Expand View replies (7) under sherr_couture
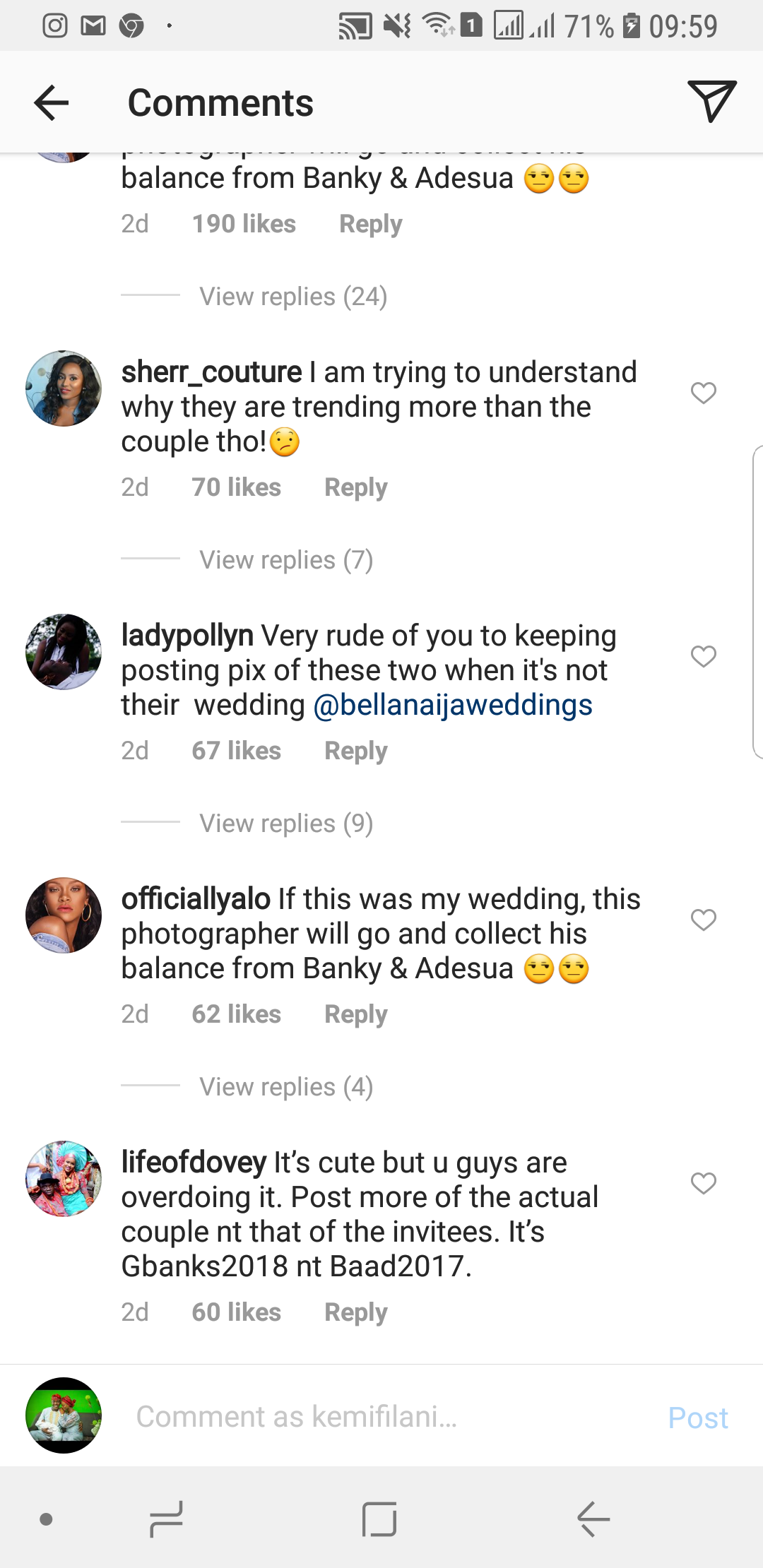 (x=286, y=560)
